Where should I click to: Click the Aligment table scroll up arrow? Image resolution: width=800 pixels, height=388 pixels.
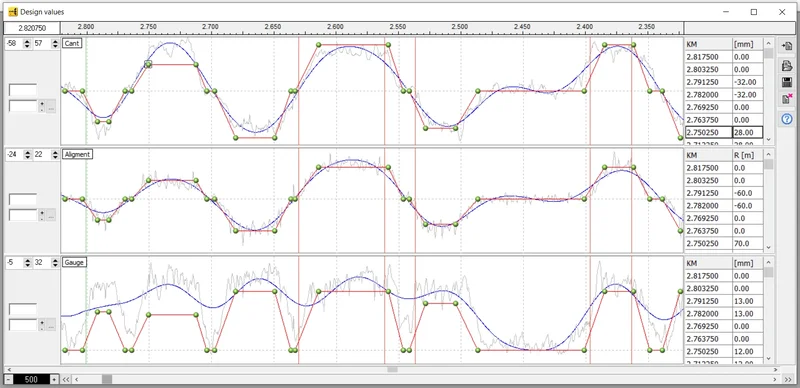coord(768,154)
